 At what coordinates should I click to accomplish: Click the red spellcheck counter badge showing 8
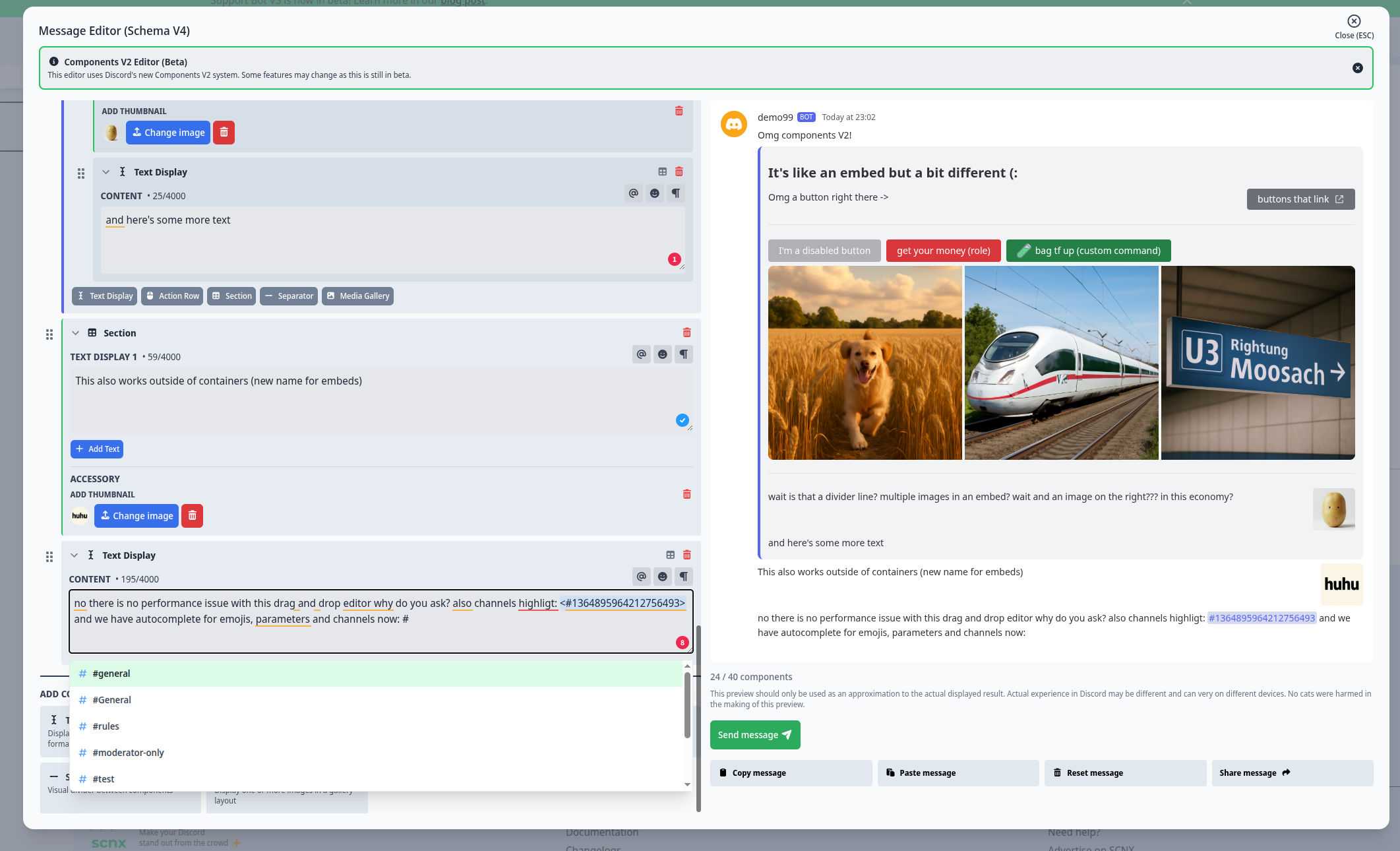click(682, 643)
